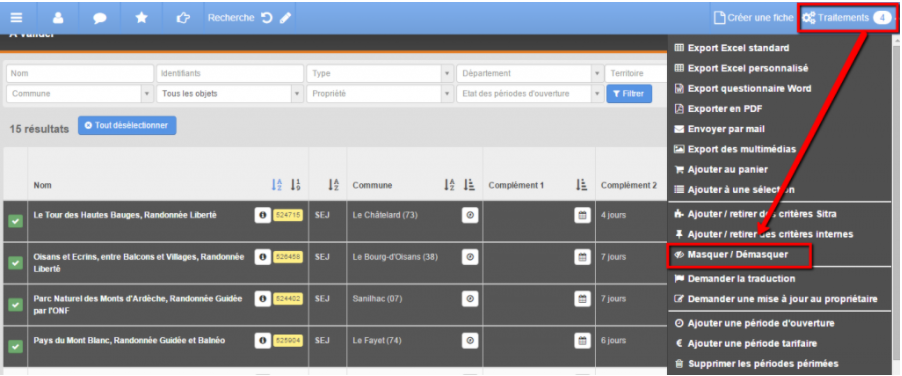
Task: Open info for Le Tour des Hautes Bauges
Action: (x=263, y=215)
